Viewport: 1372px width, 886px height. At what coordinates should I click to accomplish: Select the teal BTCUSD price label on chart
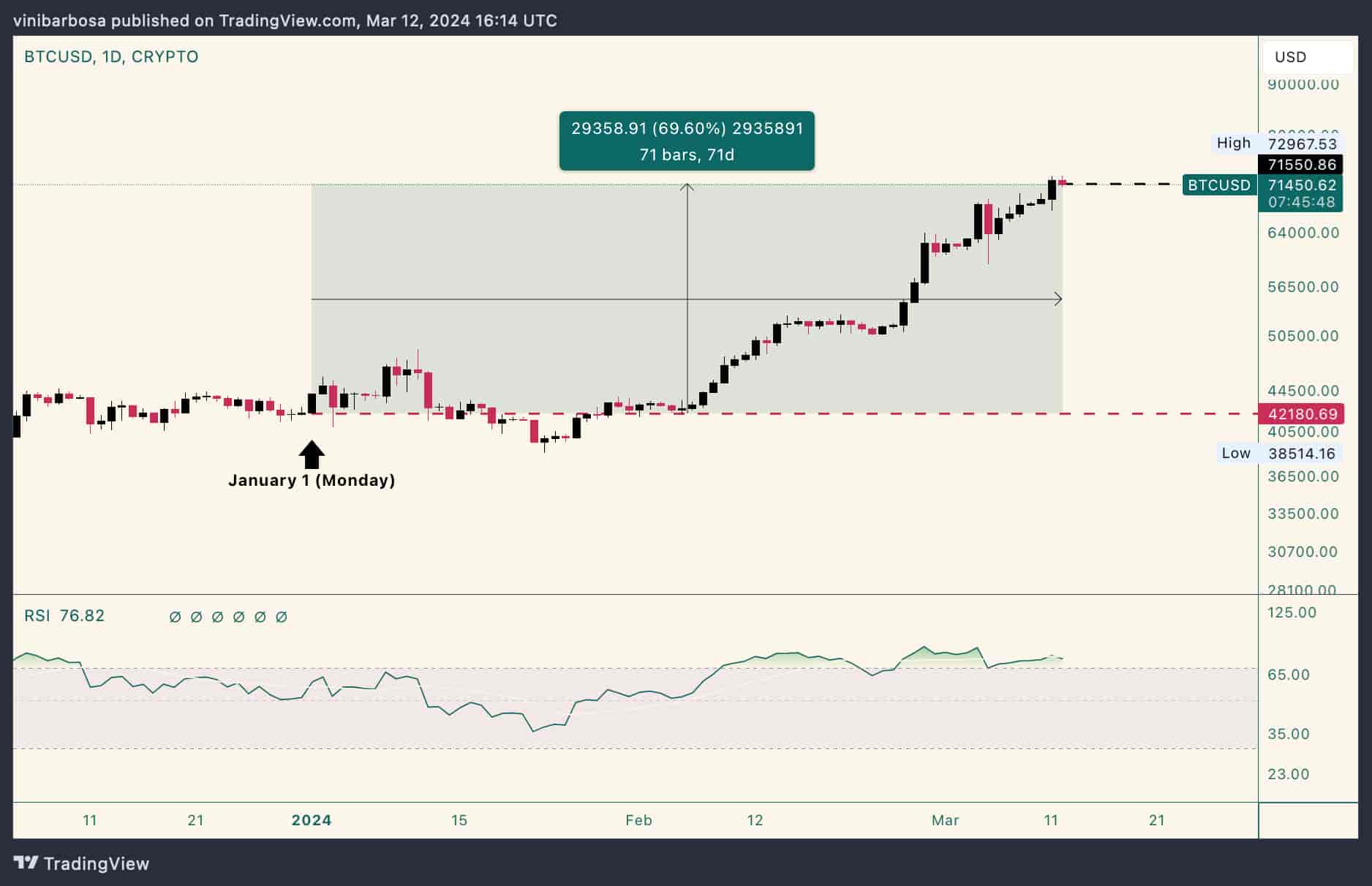click(x=1218, y=185)
